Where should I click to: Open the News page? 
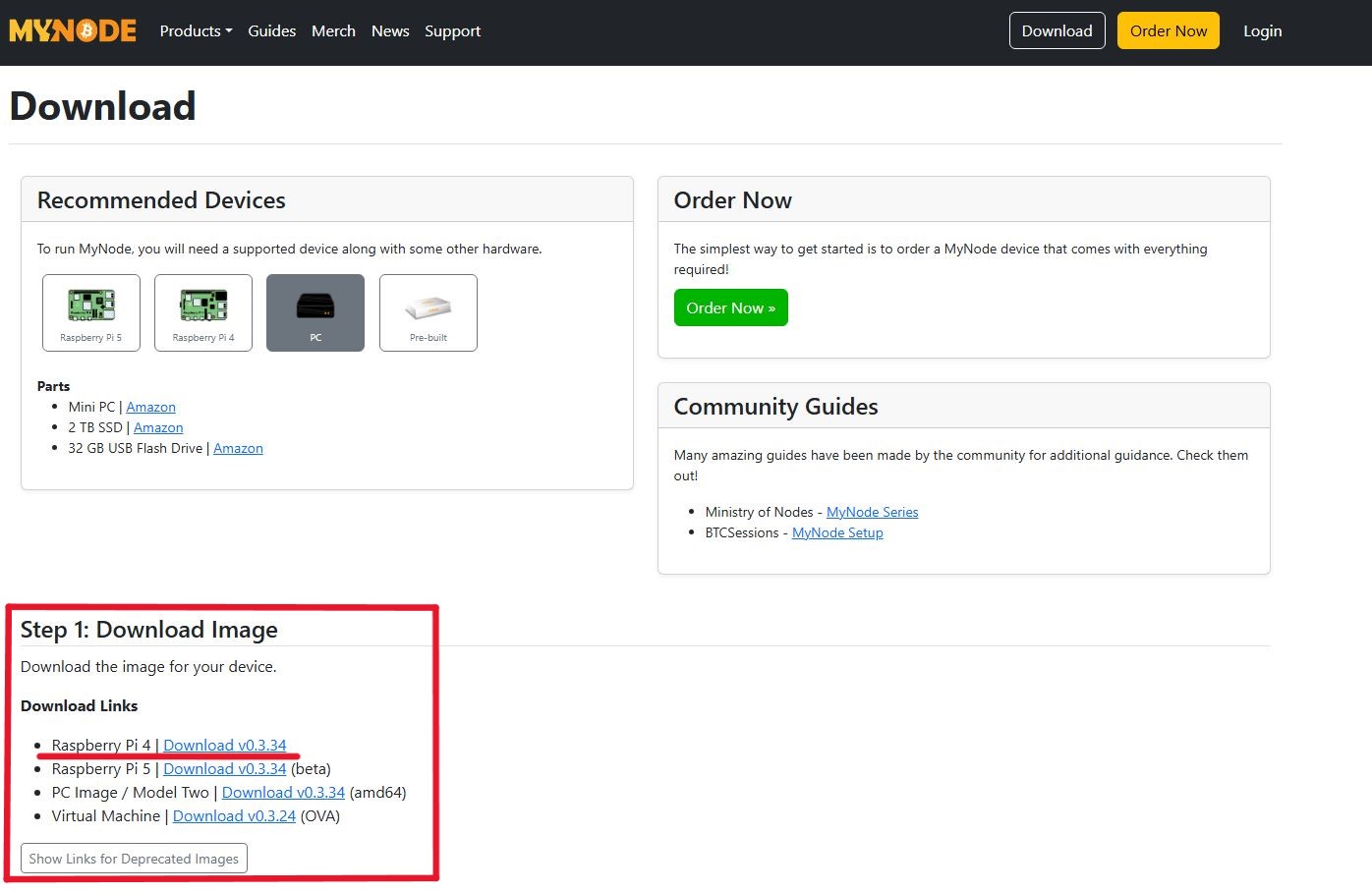(x=390, y=30)
